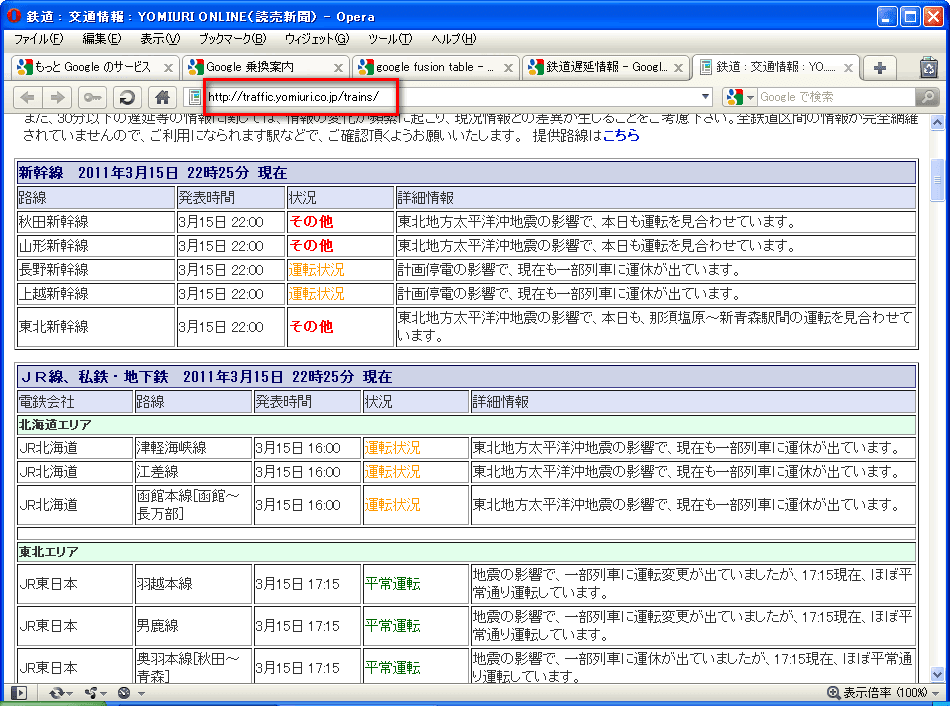950x706 pixels.
Task: Focus the Google で検索 search field
Action: coord(836,97)
